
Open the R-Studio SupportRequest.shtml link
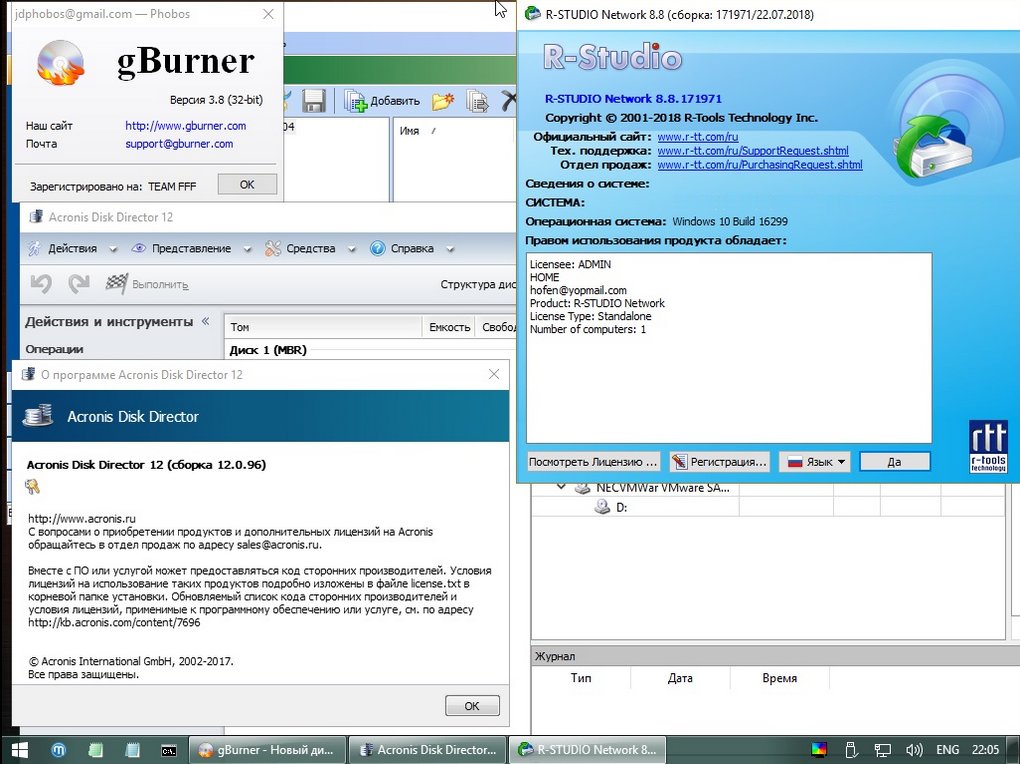click(x=753, y=151)
